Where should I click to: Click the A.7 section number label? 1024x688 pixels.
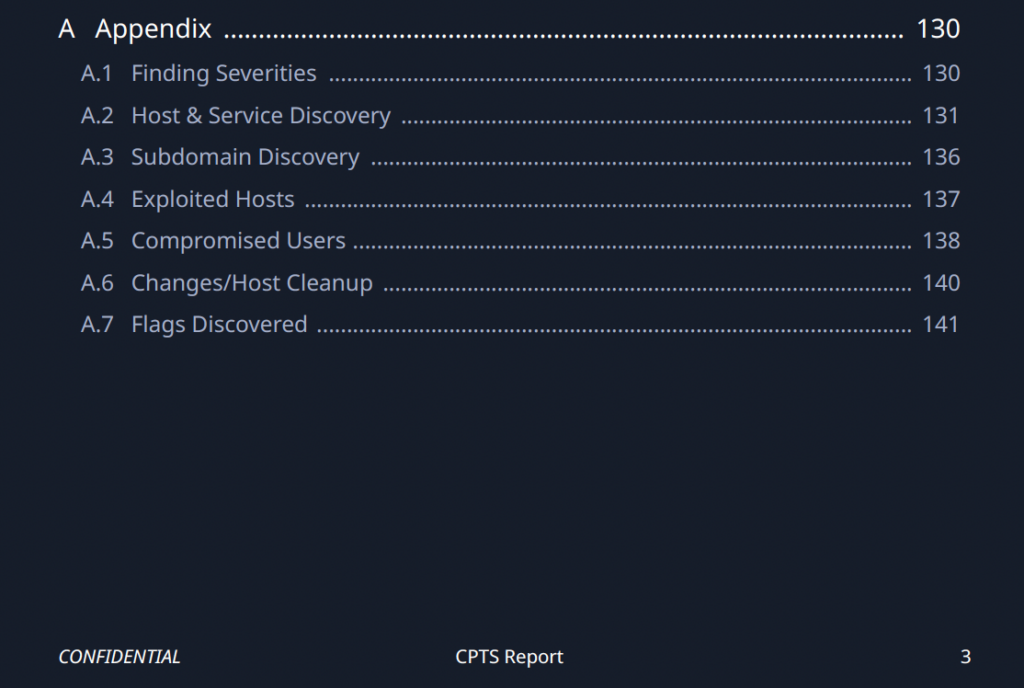pos(97,324)
